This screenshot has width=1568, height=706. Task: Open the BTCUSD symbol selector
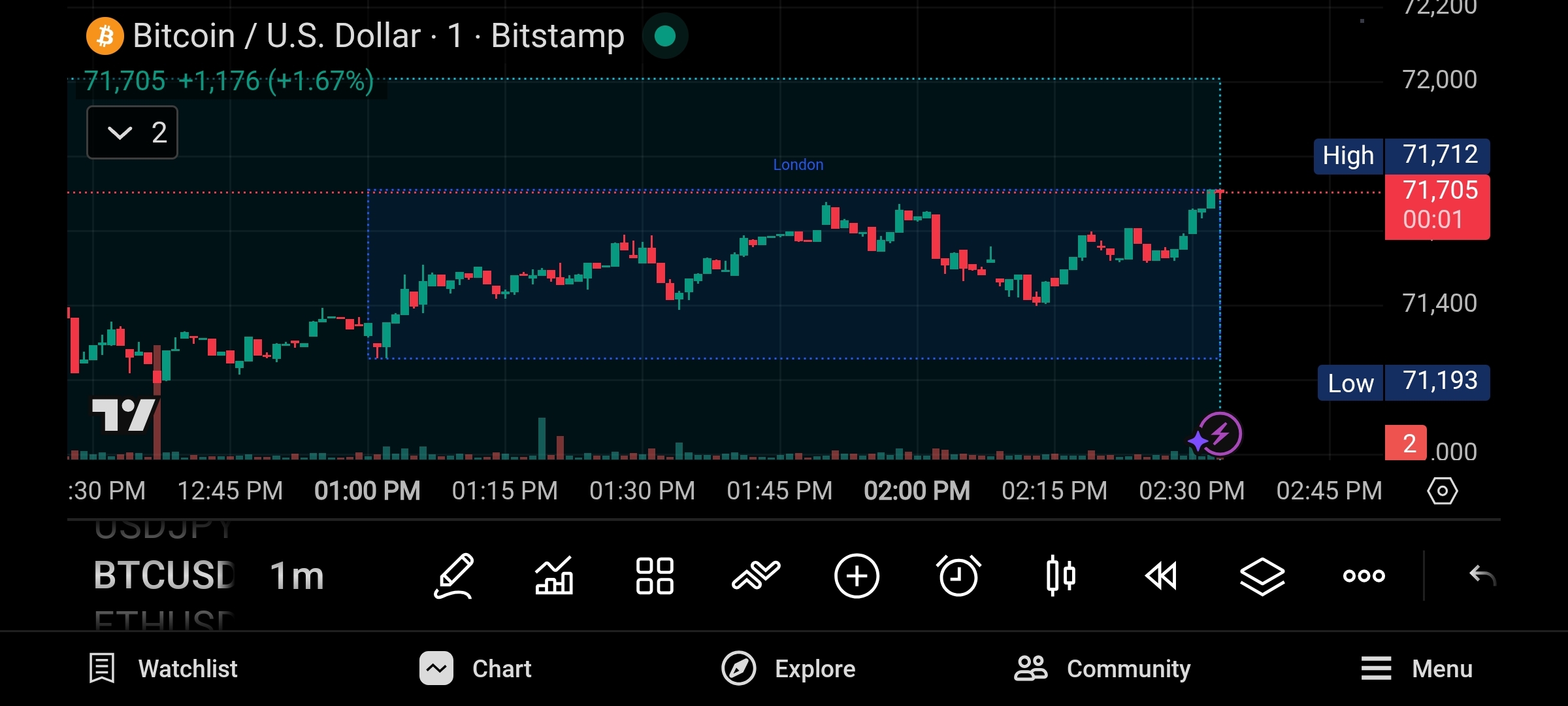[164, 576]
